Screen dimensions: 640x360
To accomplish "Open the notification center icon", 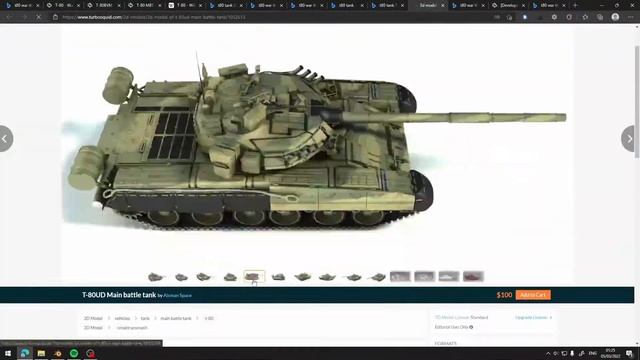I will [x=630, y=353].
